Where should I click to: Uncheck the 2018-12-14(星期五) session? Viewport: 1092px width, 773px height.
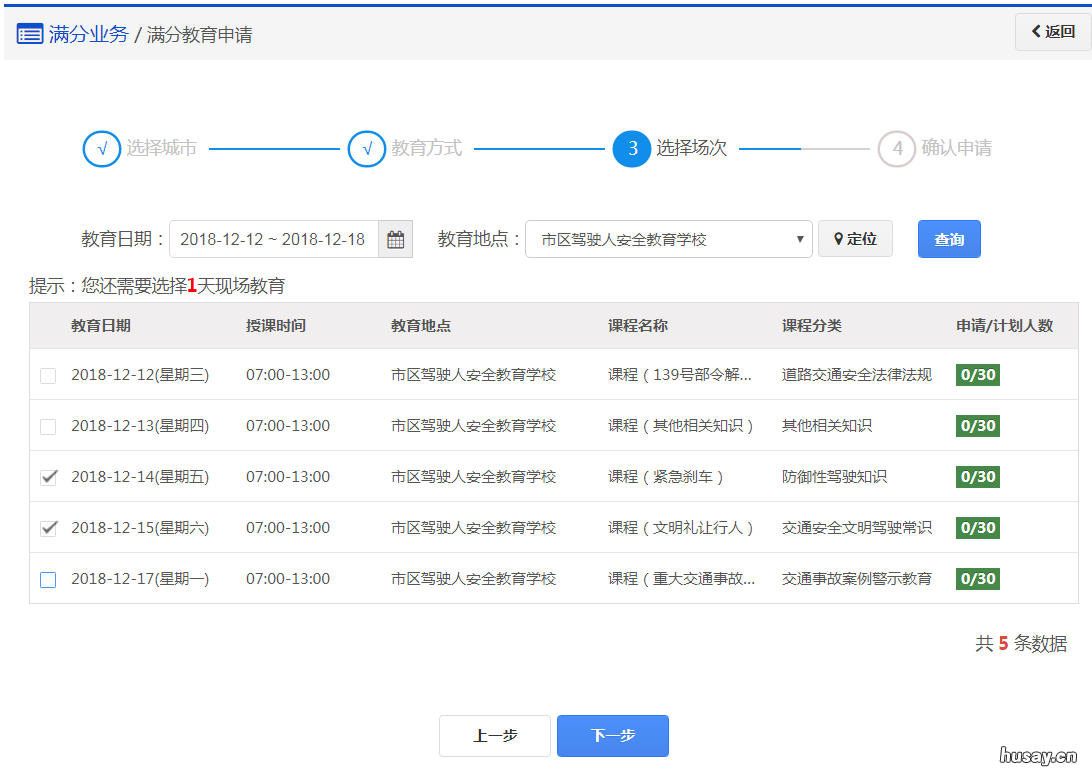(47, 477)
